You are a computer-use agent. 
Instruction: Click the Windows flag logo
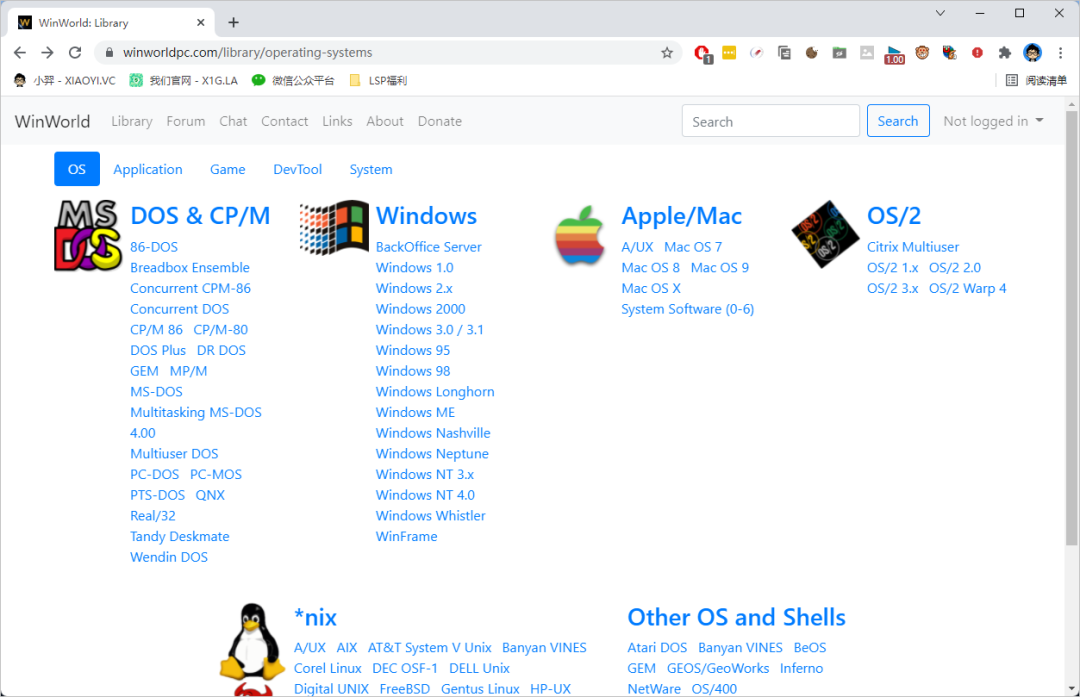click(x=334, y=227)
